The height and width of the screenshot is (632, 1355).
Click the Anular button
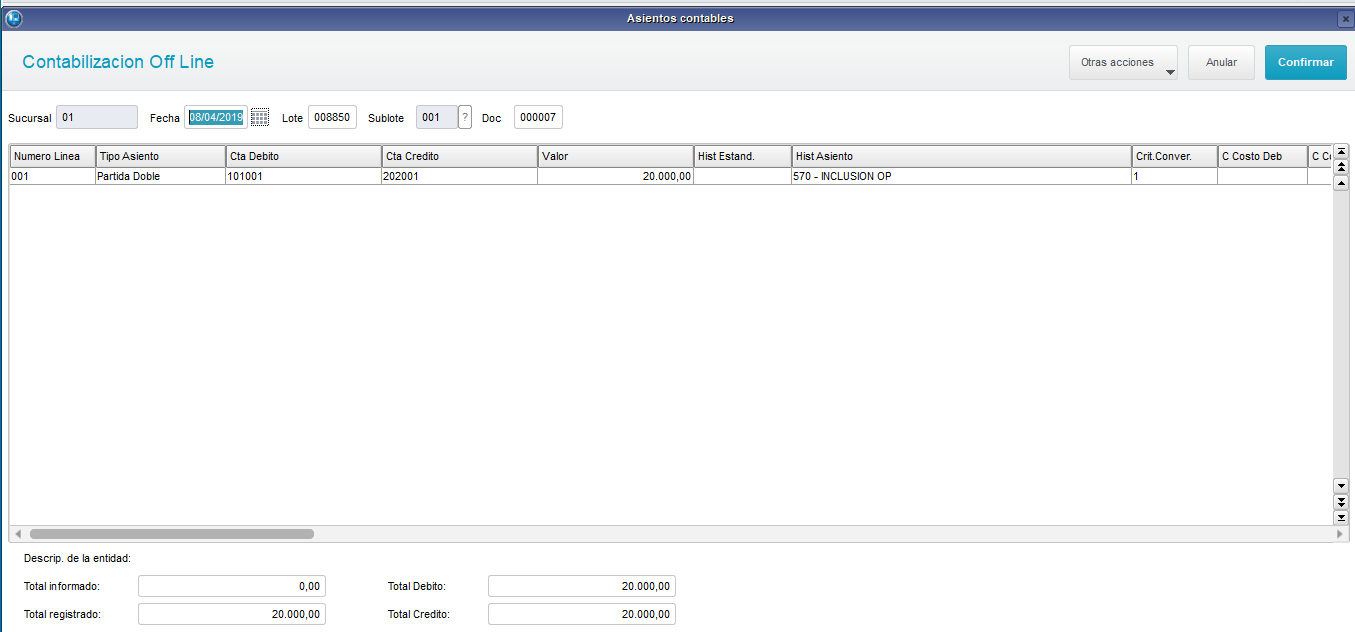pyautogui.click(x=1221, y=62)
